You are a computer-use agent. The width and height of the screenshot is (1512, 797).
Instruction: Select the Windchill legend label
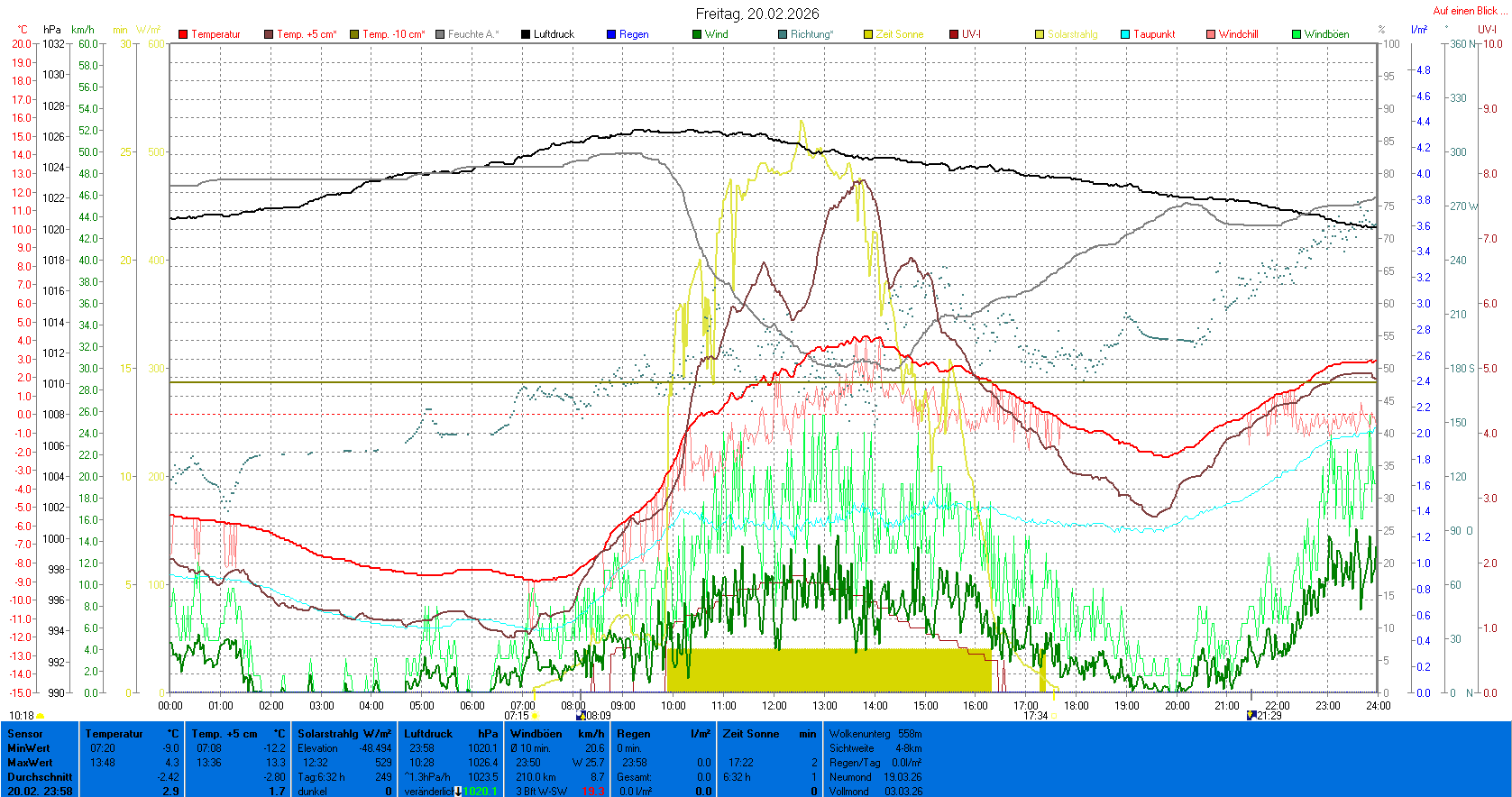point(1238,34)
